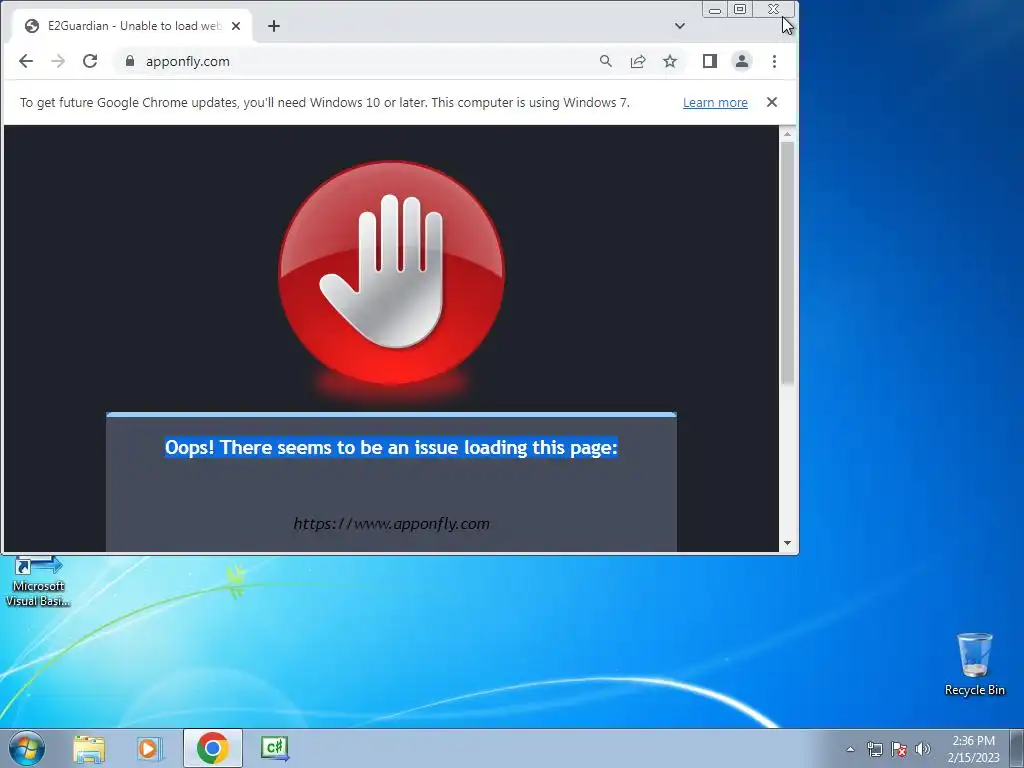Open a new tab with plus button
Image resolution: width=1024 pixels, height=768 pixels.
[274, 26]
